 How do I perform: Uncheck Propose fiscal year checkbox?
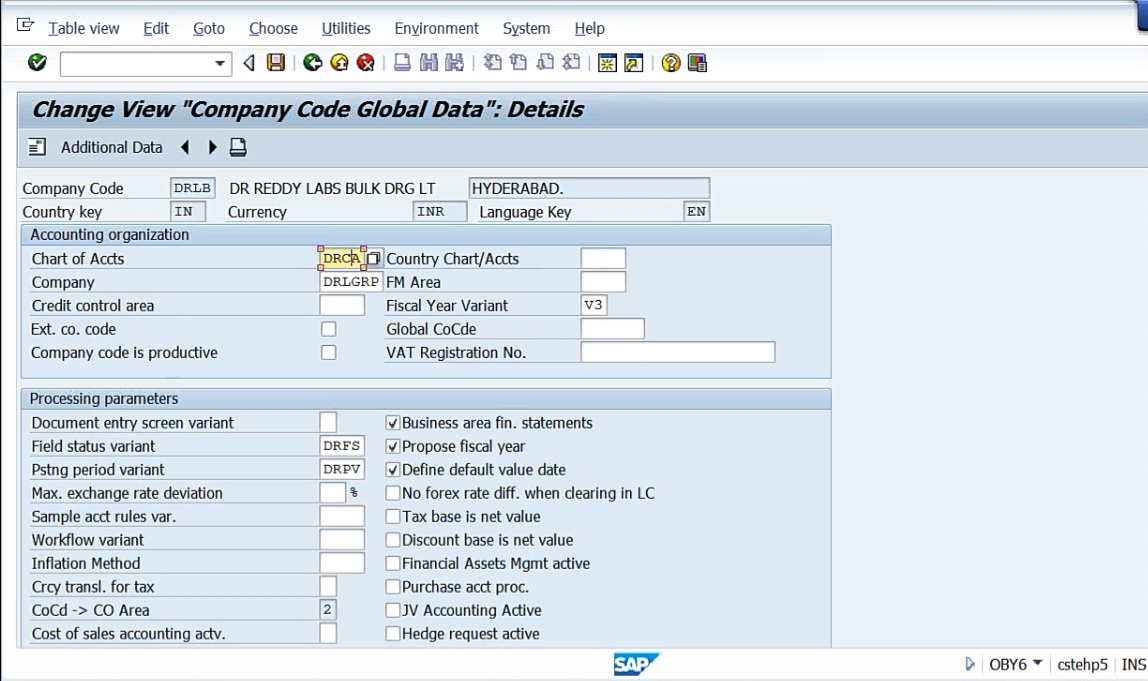[x=393, y=447]
